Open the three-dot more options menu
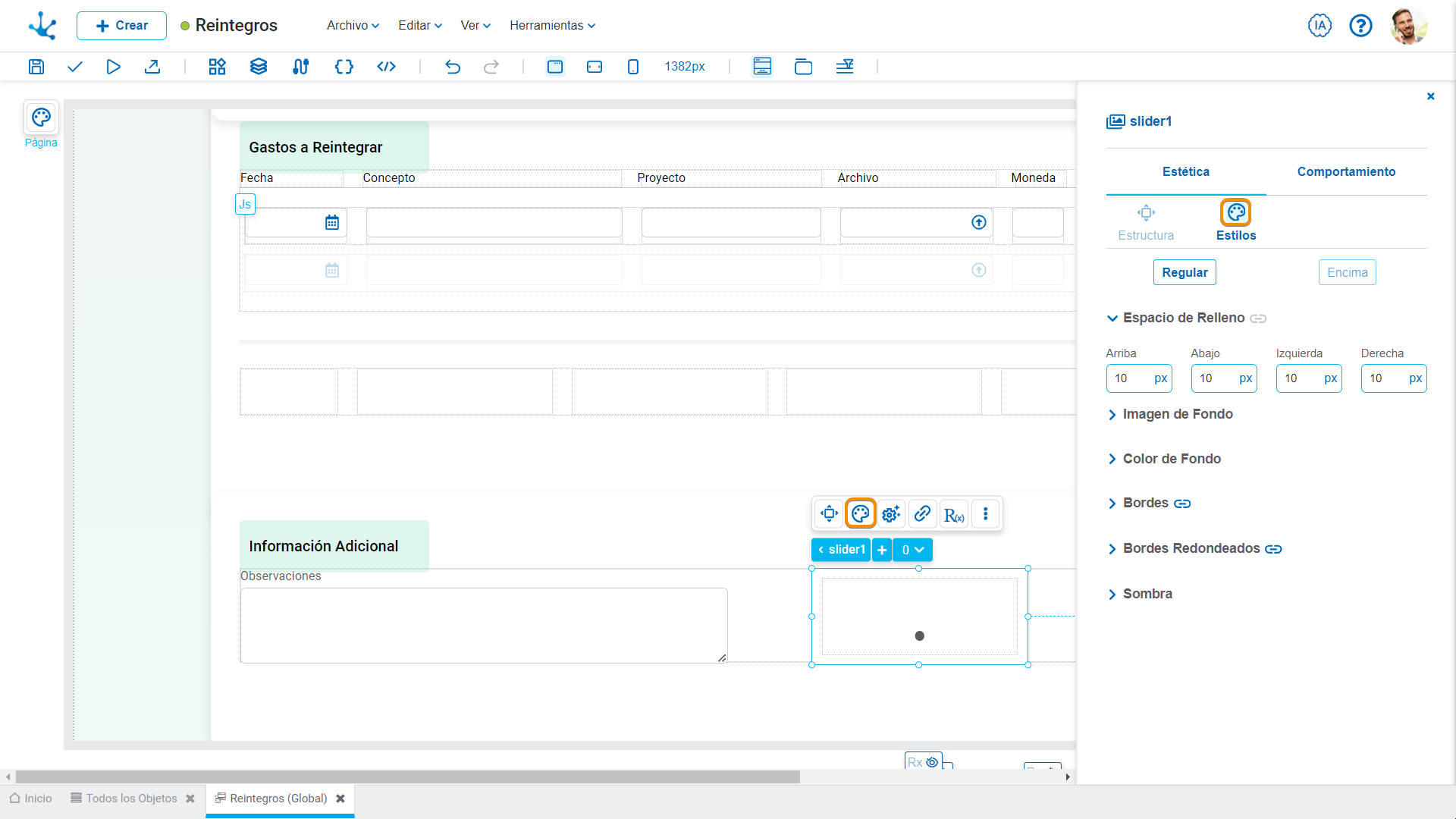Image resolution: width=1456 pixels, height=819 pixels. click(x=985, y=513)
